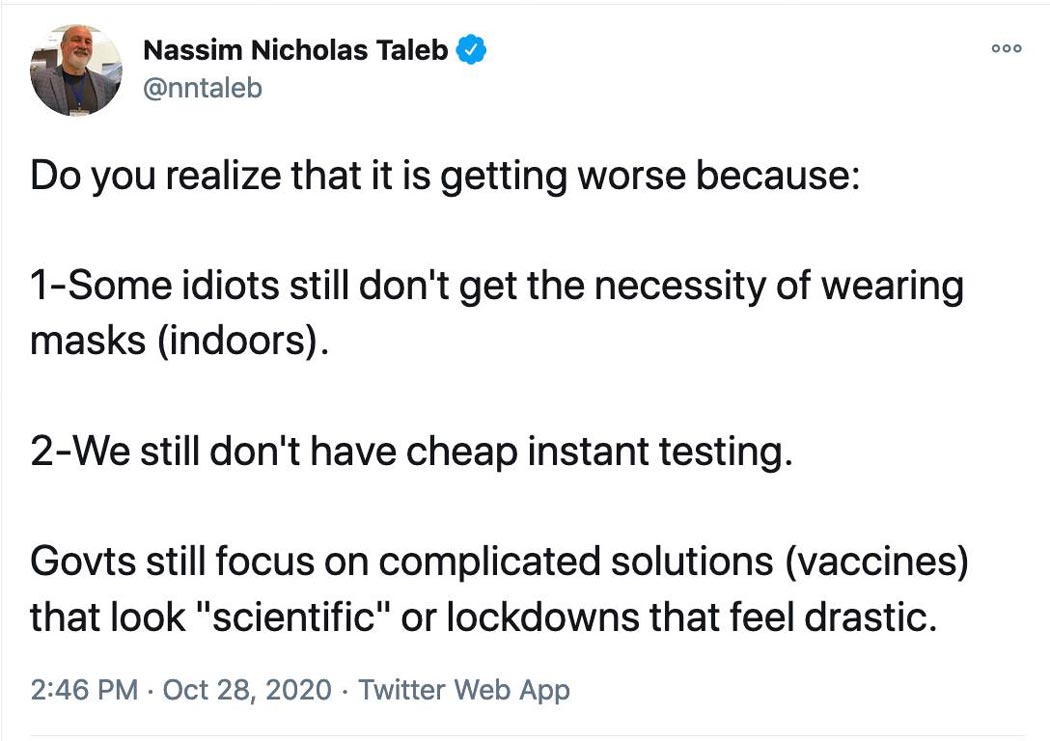Open the tweet's more options ellipsis menu
This screenshot has width=1050, height=741.
1006,48
